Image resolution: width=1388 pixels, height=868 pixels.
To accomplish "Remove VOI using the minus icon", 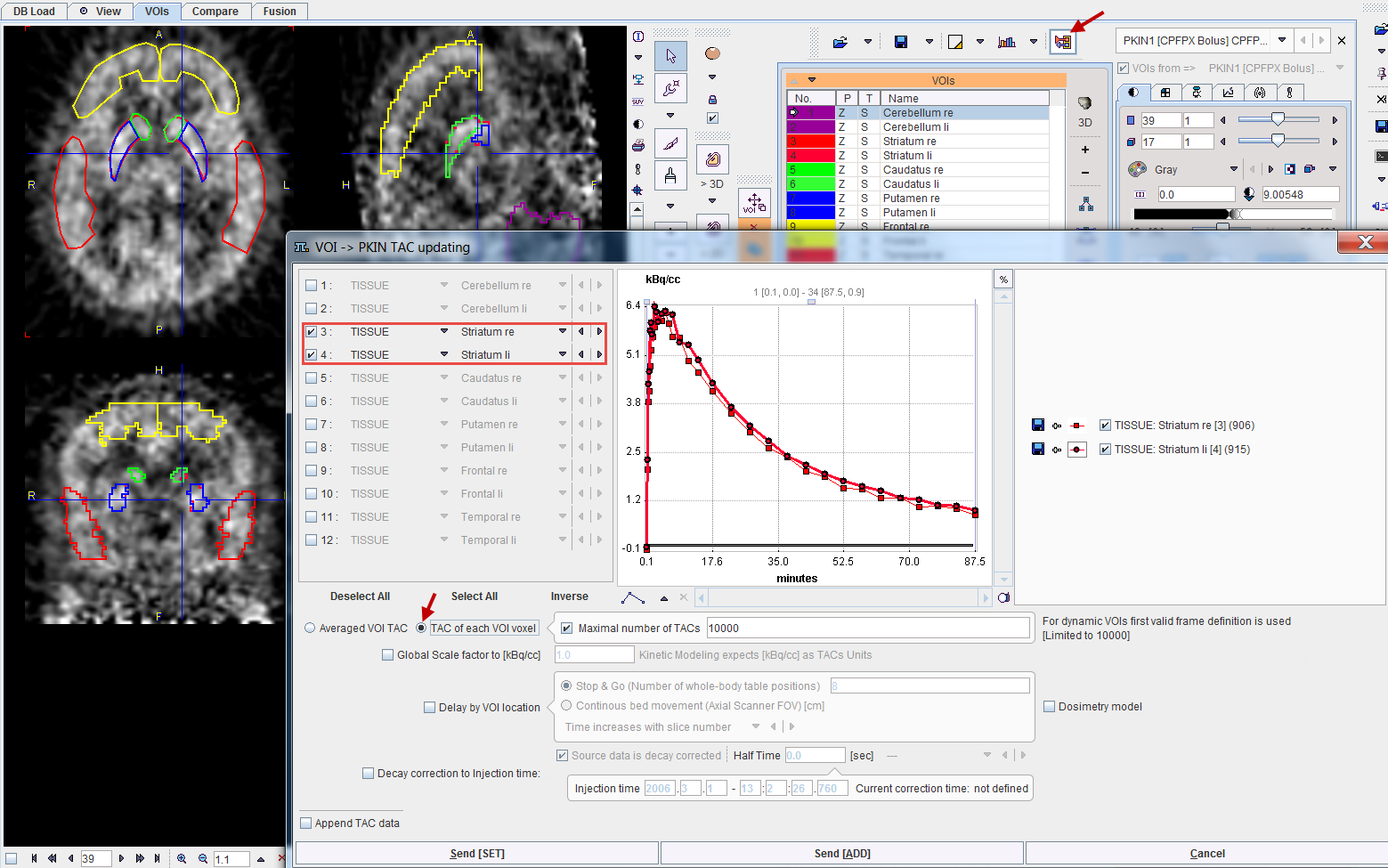I will (x=1084, y=173).
